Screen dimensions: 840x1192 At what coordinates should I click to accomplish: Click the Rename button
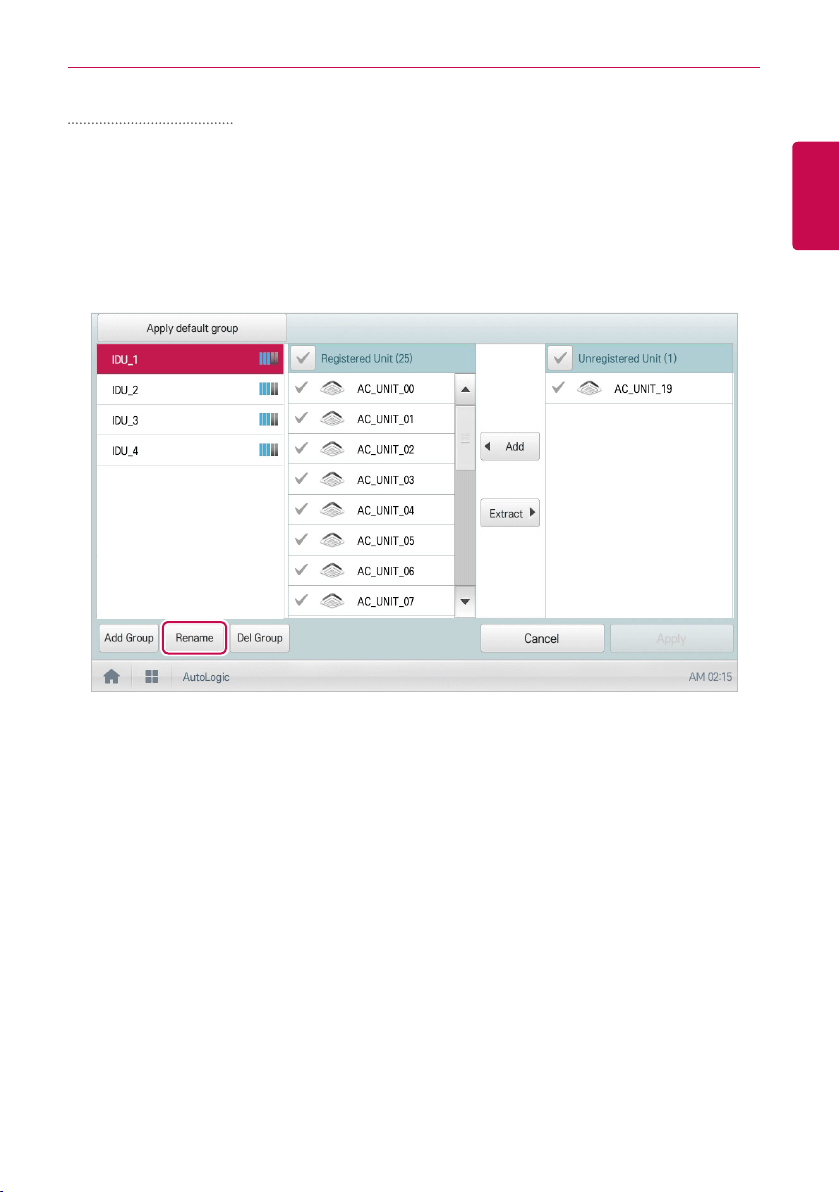[x=195, y=638]
